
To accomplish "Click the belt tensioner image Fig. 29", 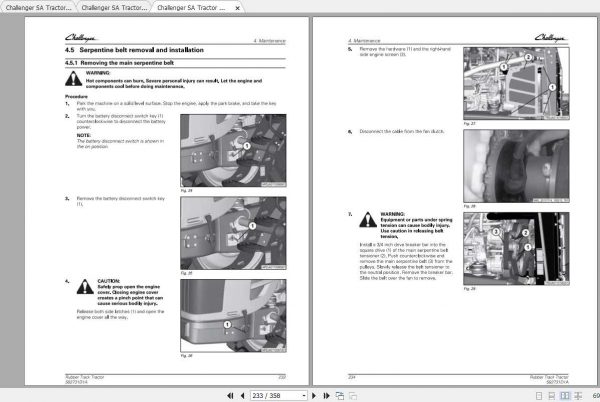I will [x=516, y=249].
